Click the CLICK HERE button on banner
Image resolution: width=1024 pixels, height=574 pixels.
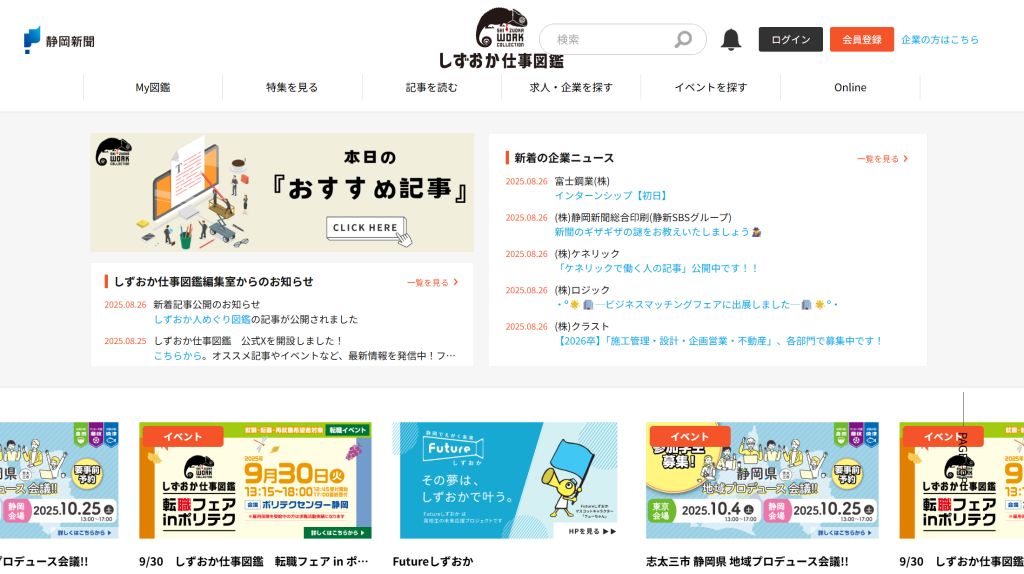pos(366,228)
